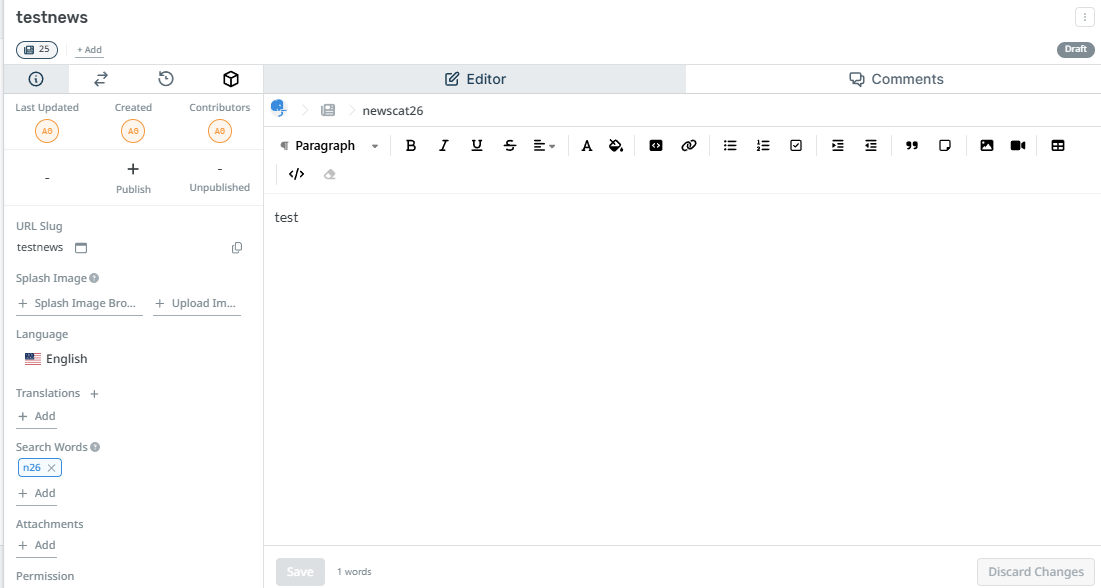Insert a checklist with the checkbox icon
1101x588 pixels.
[796, 146]
